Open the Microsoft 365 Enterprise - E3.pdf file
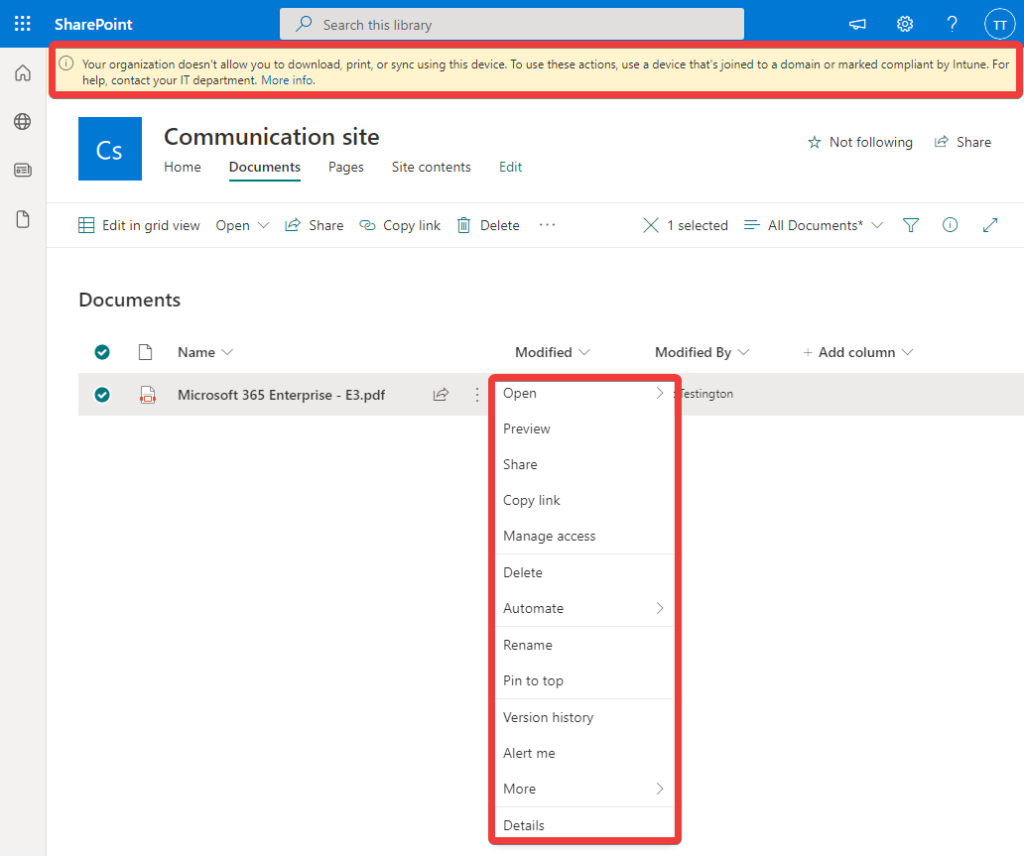Viewport: 1024px width, 856px height. click(281, 395)
